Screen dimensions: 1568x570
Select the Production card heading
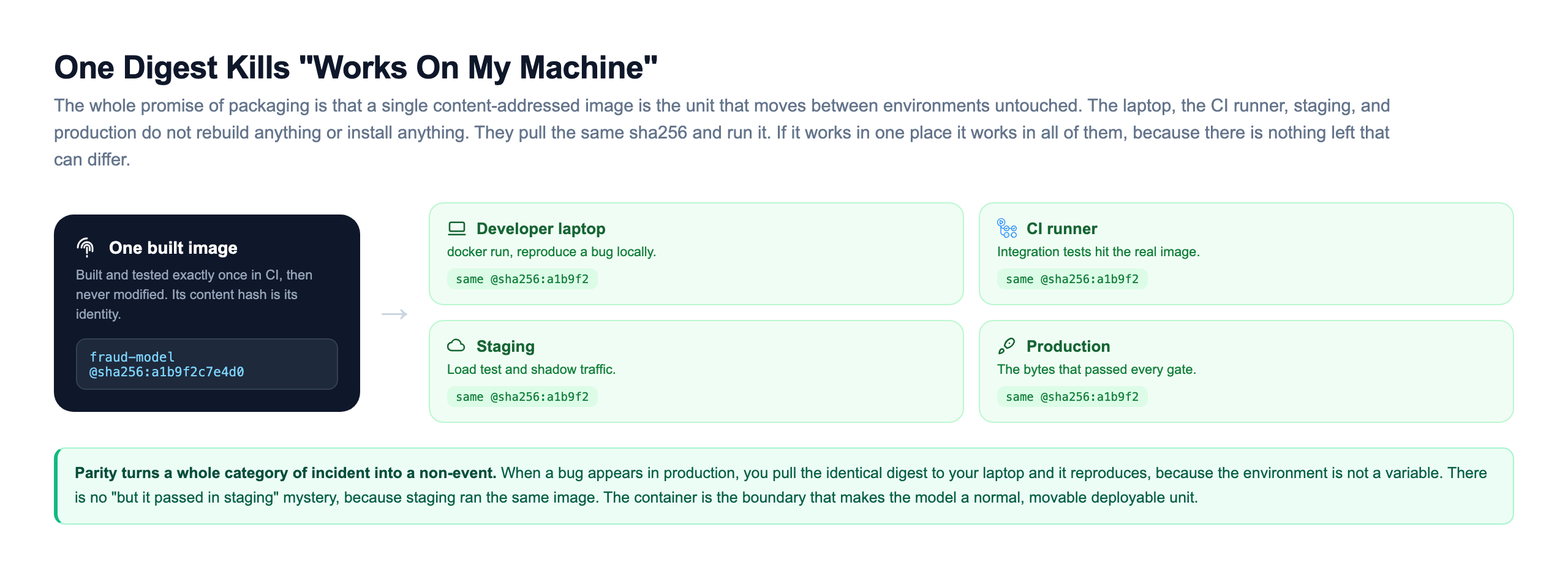coord(1068,346)
